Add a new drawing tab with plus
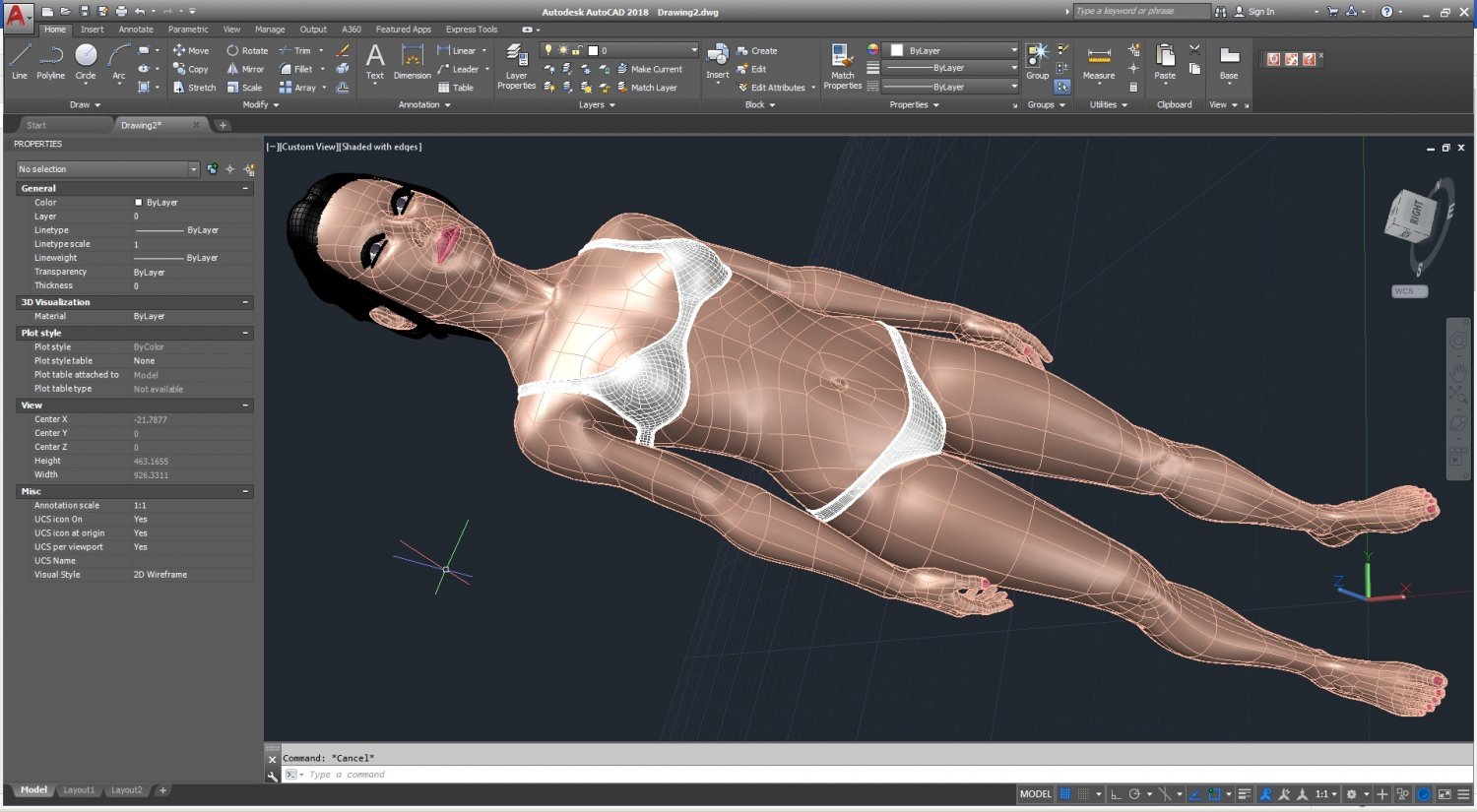The height and width of the screenshot is (812, 1477). click(223, 125)
